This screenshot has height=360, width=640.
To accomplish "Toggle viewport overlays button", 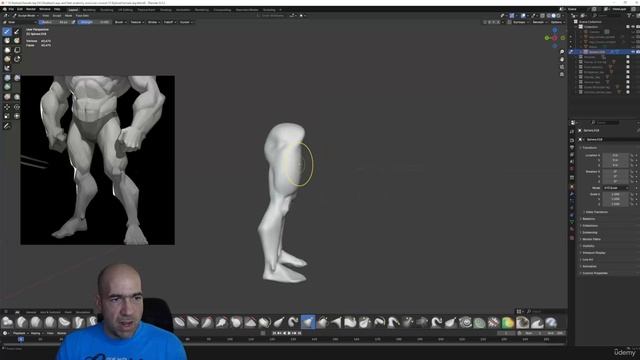I will click(524, 16).
